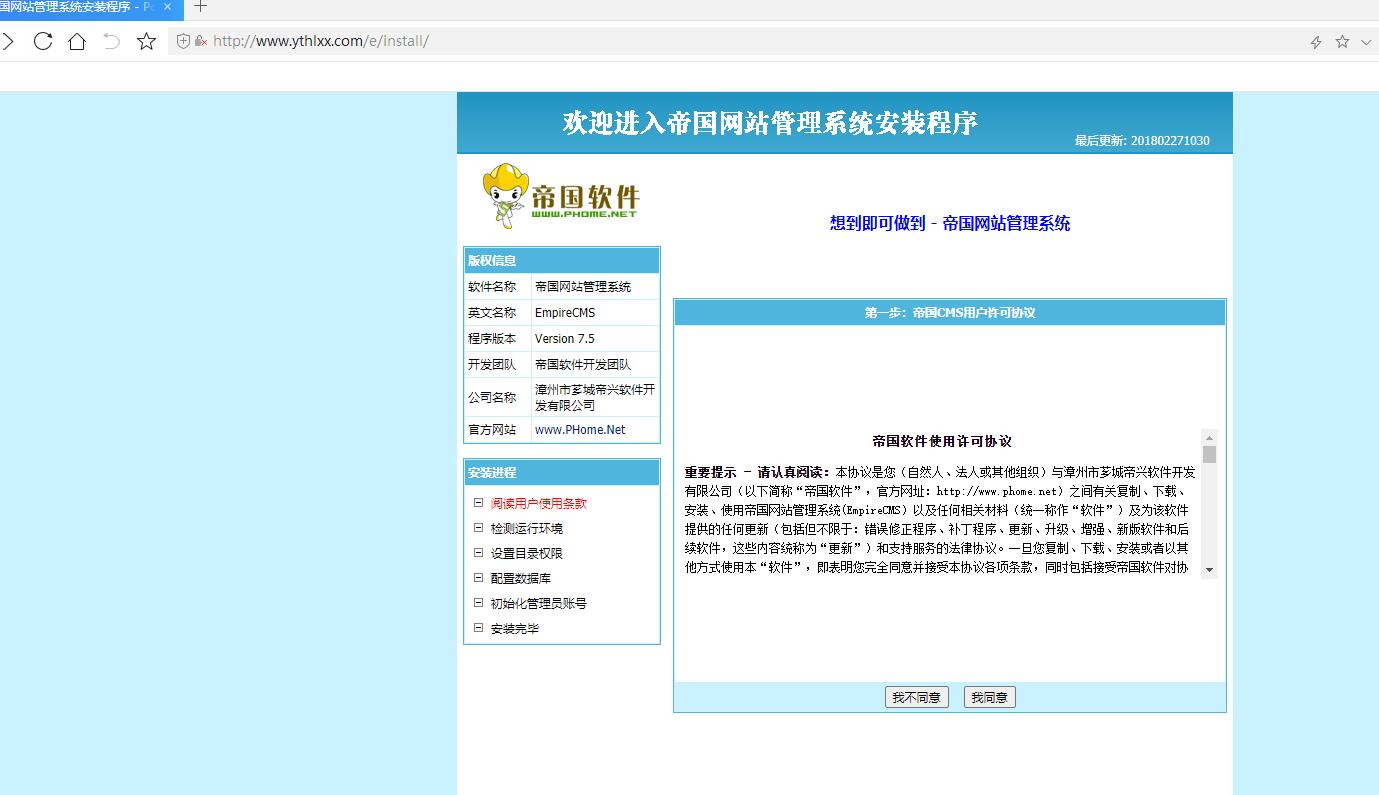Expand the dropdown chevron right of address bar
The width and height of the screenshot is (1379, 795).
pyautogui.click(x=1367, y=42)
